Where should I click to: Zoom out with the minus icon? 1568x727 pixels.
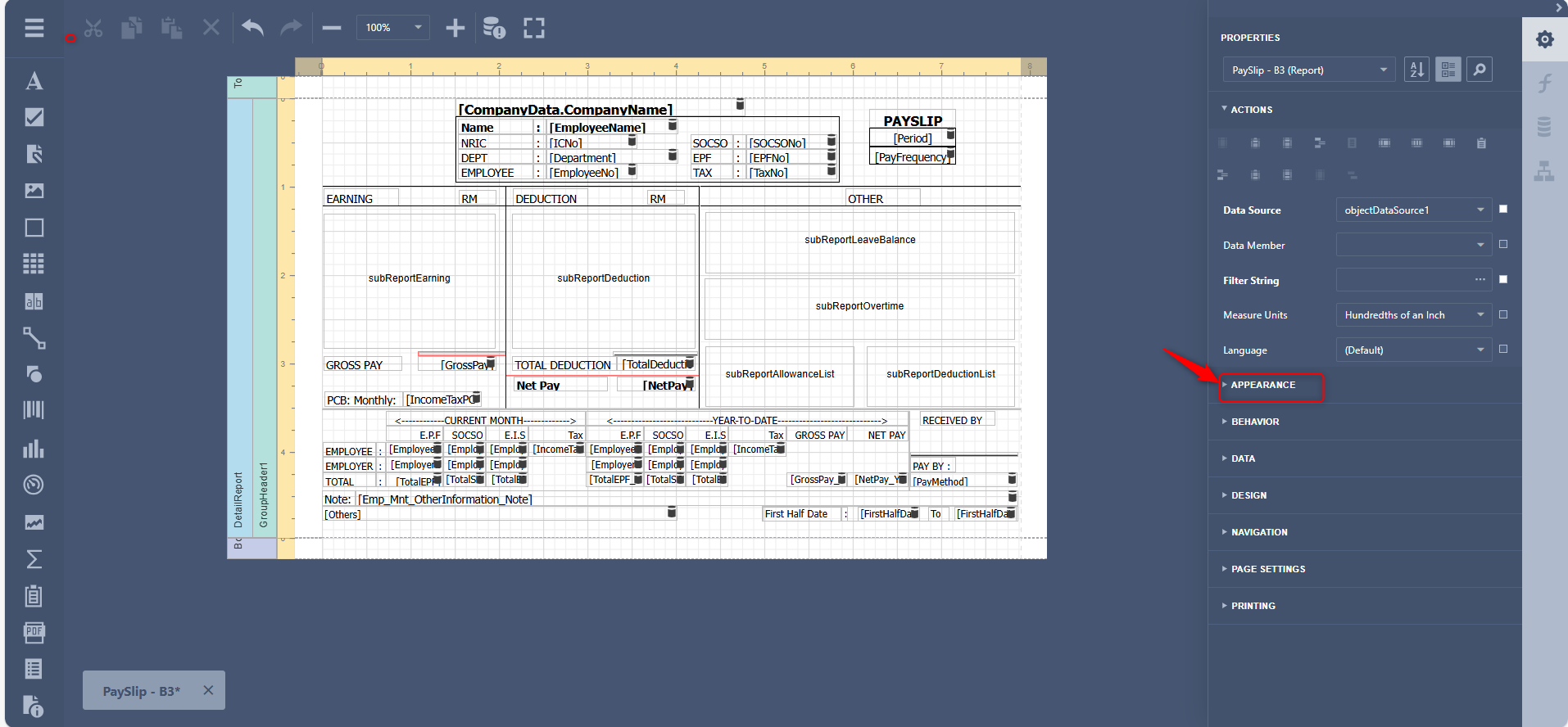[331, 28]
